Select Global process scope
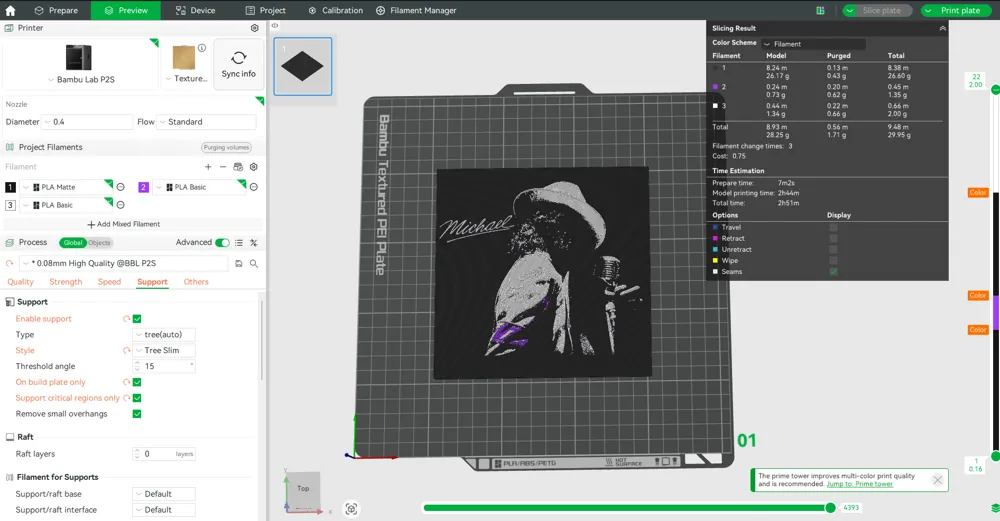 [73, 242]
